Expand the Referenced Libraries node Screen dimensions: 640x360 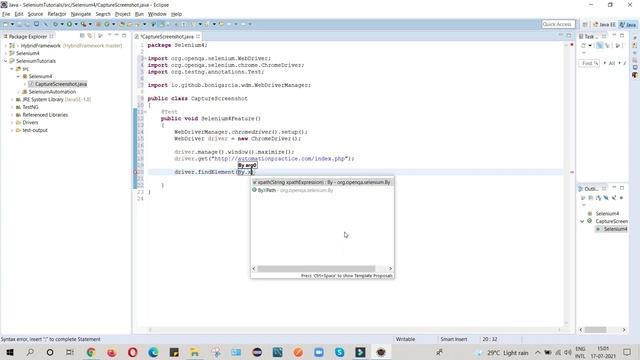[12, 115]
